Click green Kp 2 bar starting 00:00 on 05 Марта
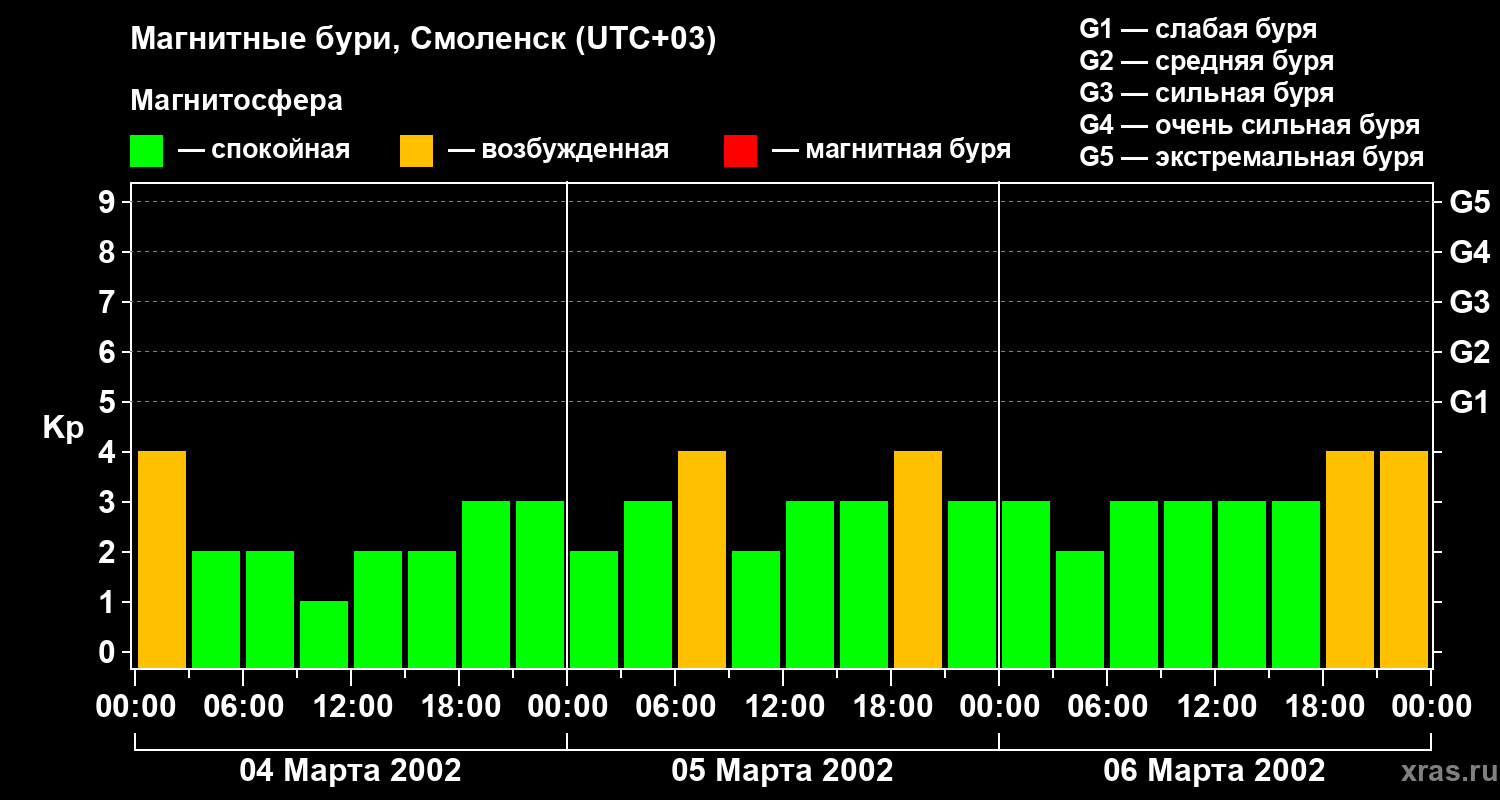Viewport: 1500px width, 800px height. (594, 609)
